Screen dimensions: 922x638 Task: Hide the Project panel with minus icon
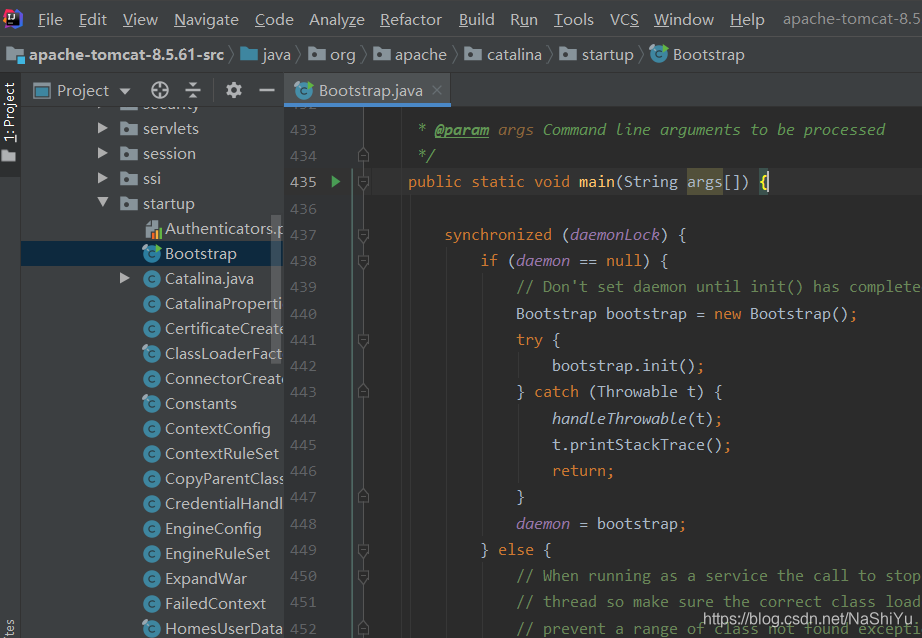pyautogui.click(x=267, y=91)
